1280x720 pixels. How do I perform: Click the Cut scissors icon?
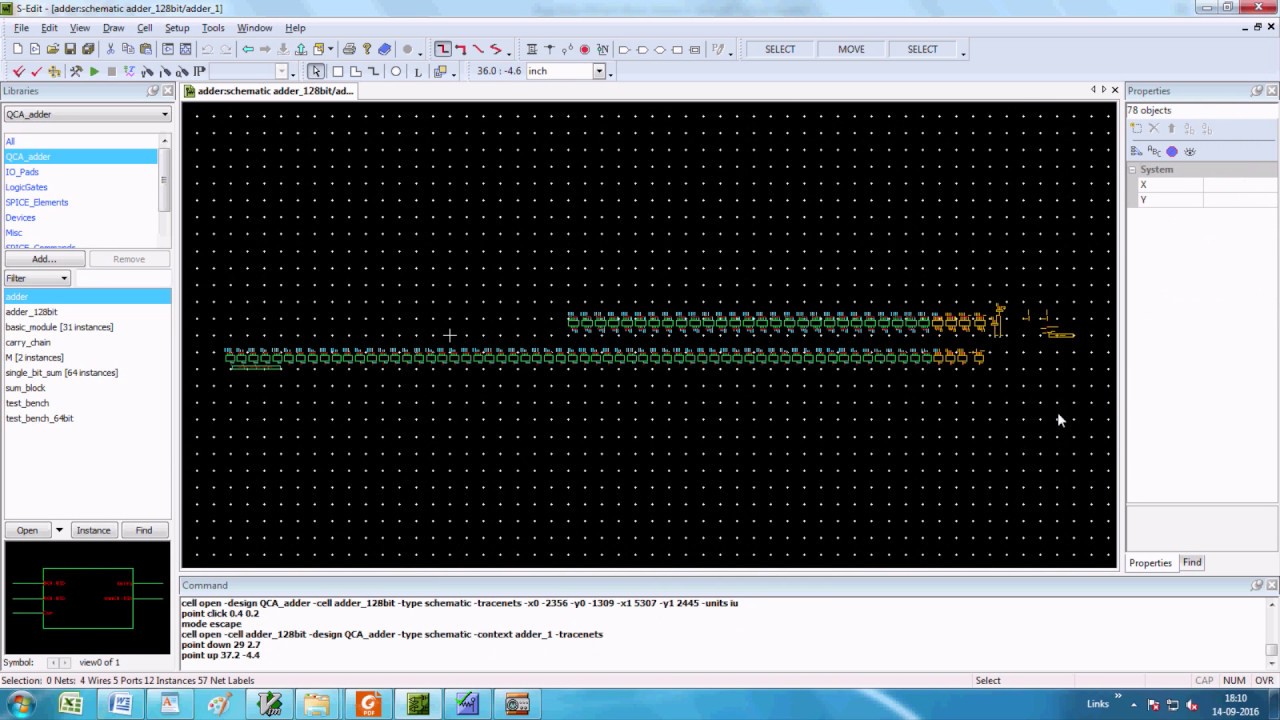point(110,49)
